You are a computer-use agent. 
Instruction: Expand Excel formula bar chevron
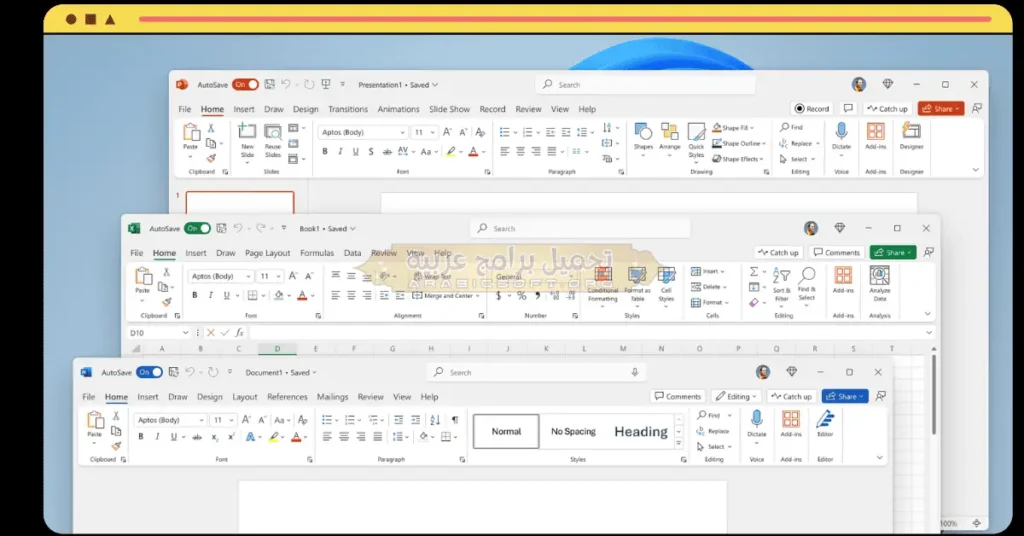tap(929, 332)
